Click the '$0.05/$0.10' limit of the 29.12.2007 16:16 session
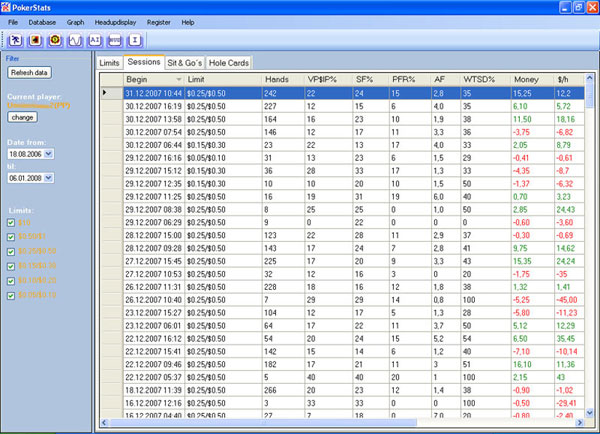Image resolution: width=600 pixels, height=434 pixels. pyautogui.click(x=206, y=158)
